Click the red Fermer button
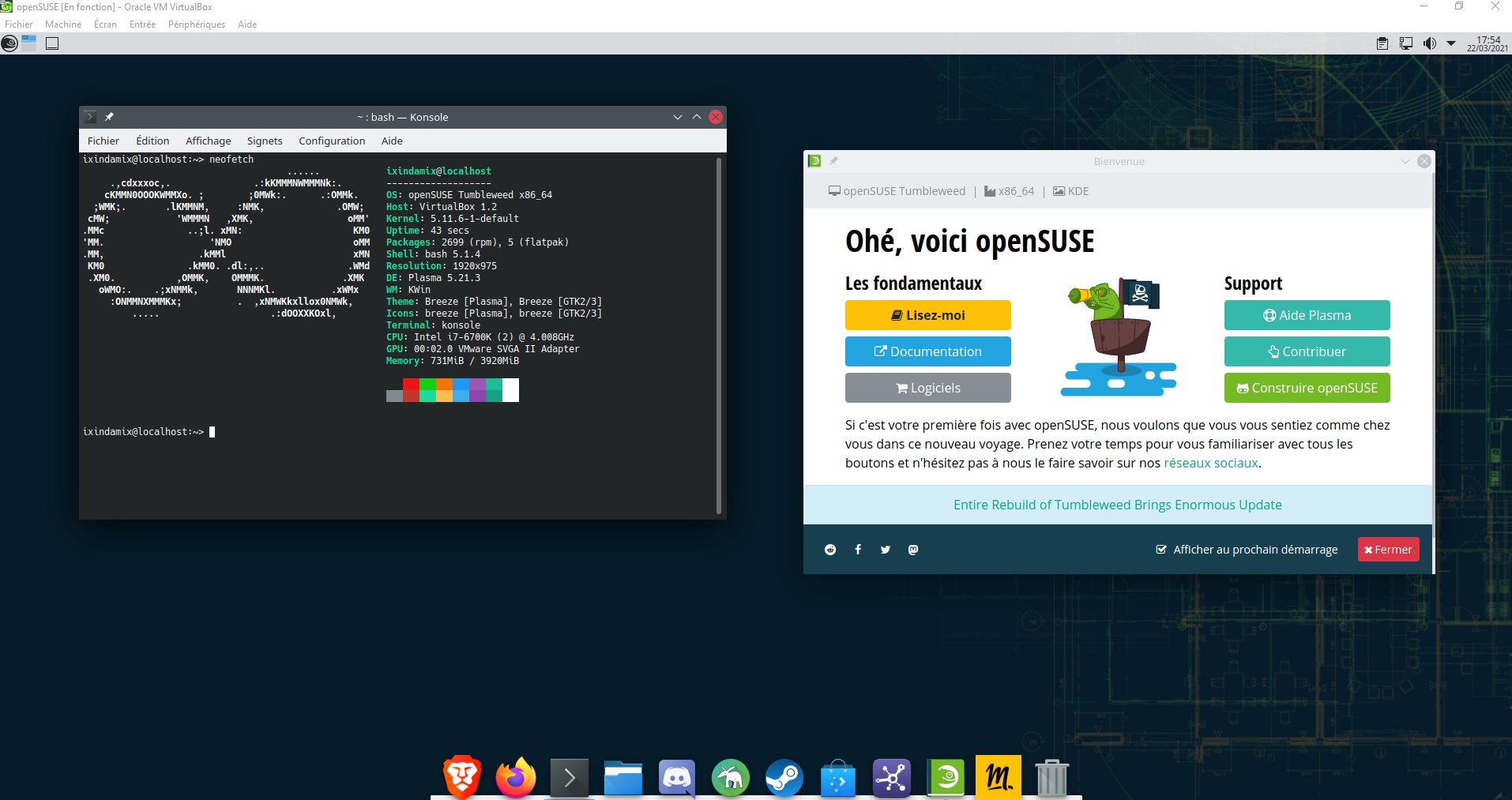Viewport: 1512px width, 800px height. pyautogui.click(x=1388, y=550)
